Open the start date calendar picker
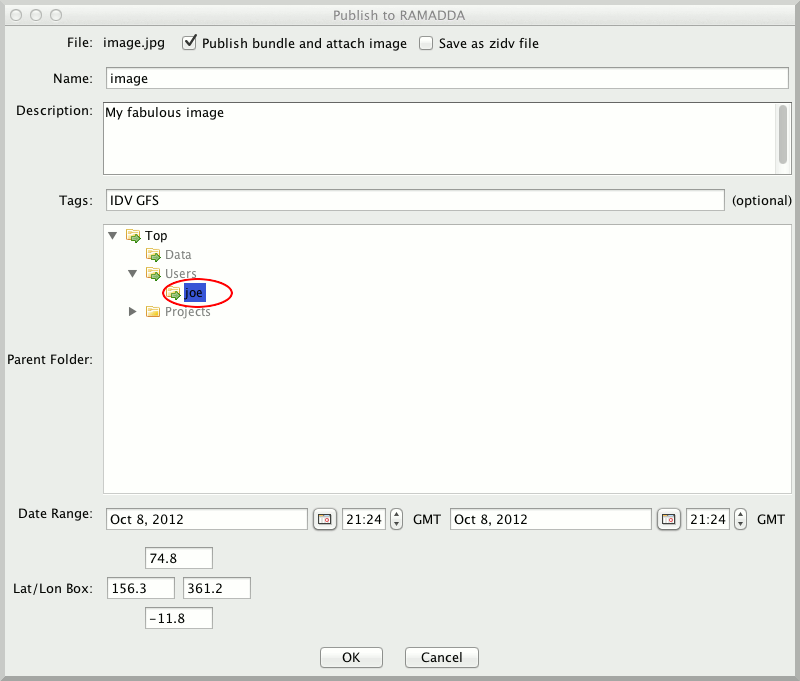The image size is (800, 681). coord(324,519)
